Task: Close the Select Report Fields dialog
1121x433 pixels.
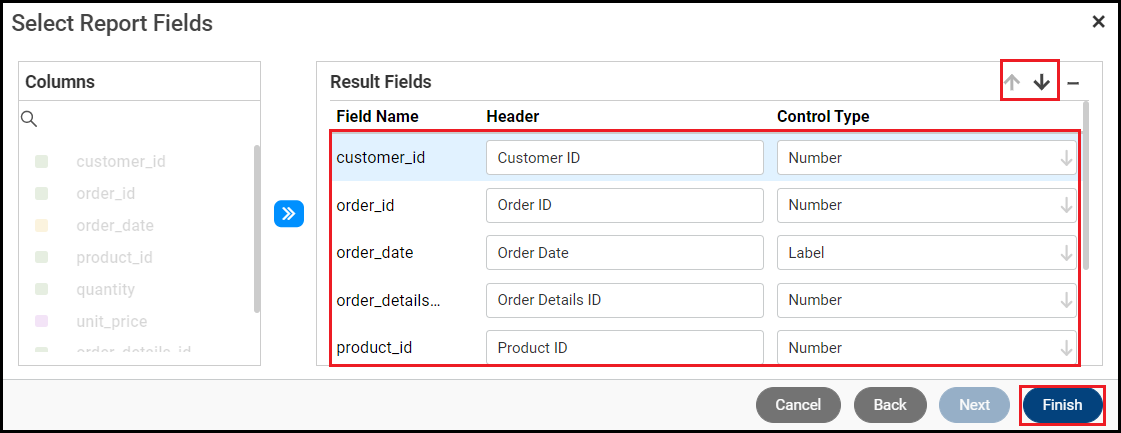Action: tap(1098, 22)
